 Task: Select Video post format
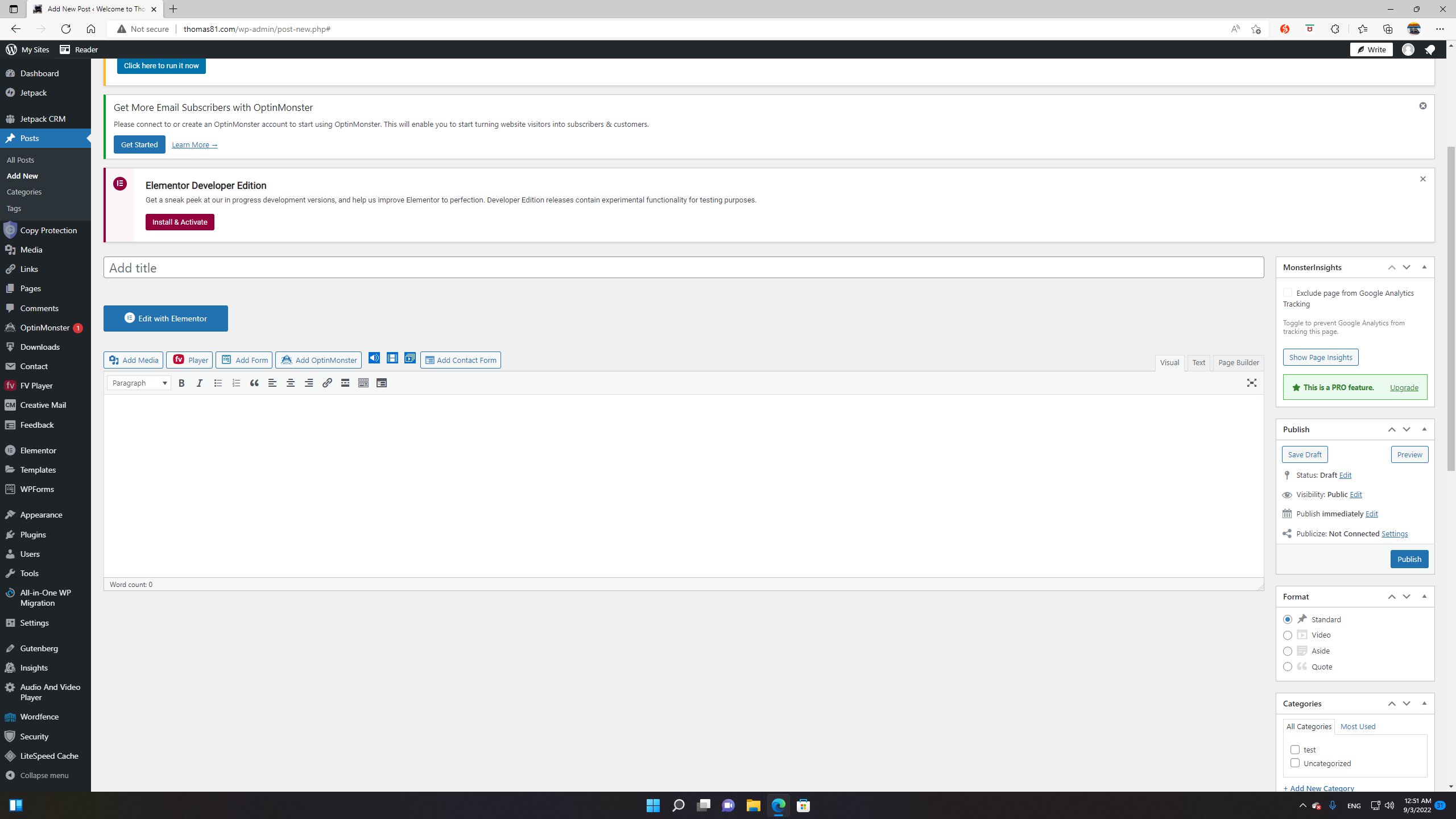click(1288, 635)
